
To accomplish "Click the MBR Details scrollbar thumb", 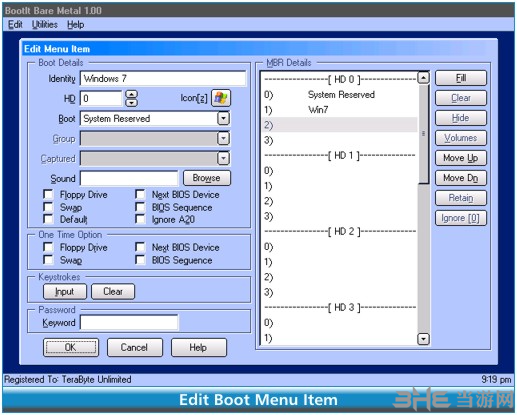I will pos(423,134).
